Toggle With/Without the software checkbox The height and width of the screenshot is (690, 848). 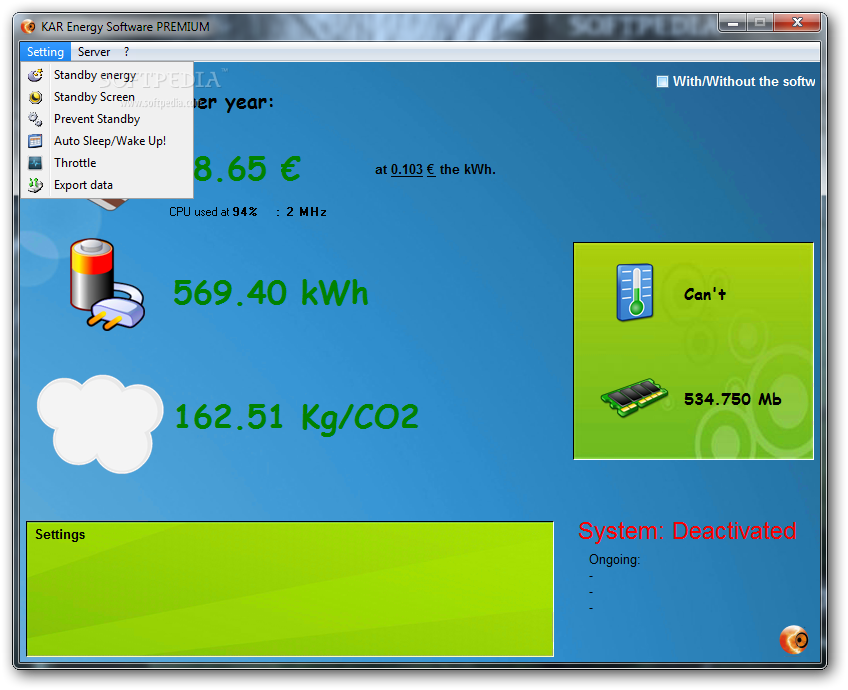(x=662, y=82)
